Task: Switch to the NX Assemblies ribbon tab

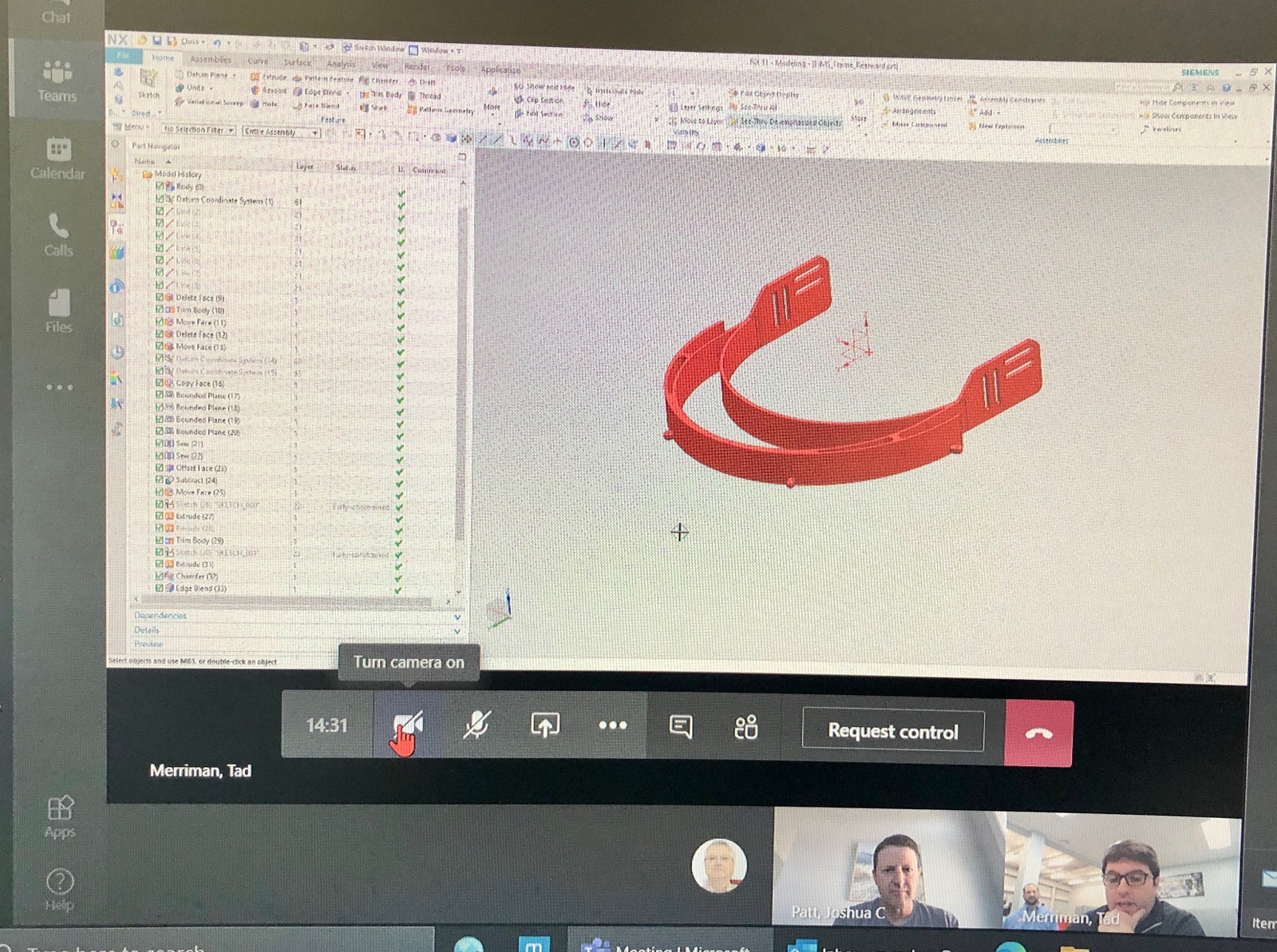Action: [x=211, y=59]
